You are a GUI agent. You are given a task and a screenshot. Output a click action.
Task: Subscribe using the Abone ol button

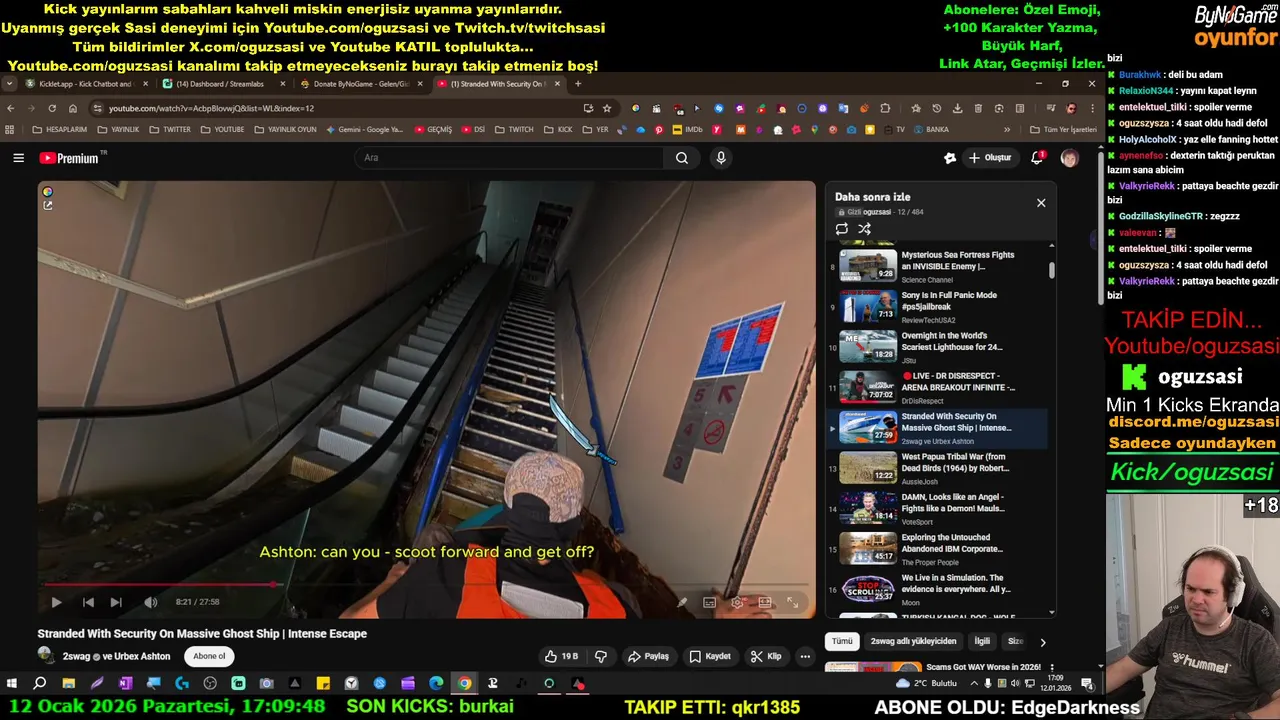(209, 656)
